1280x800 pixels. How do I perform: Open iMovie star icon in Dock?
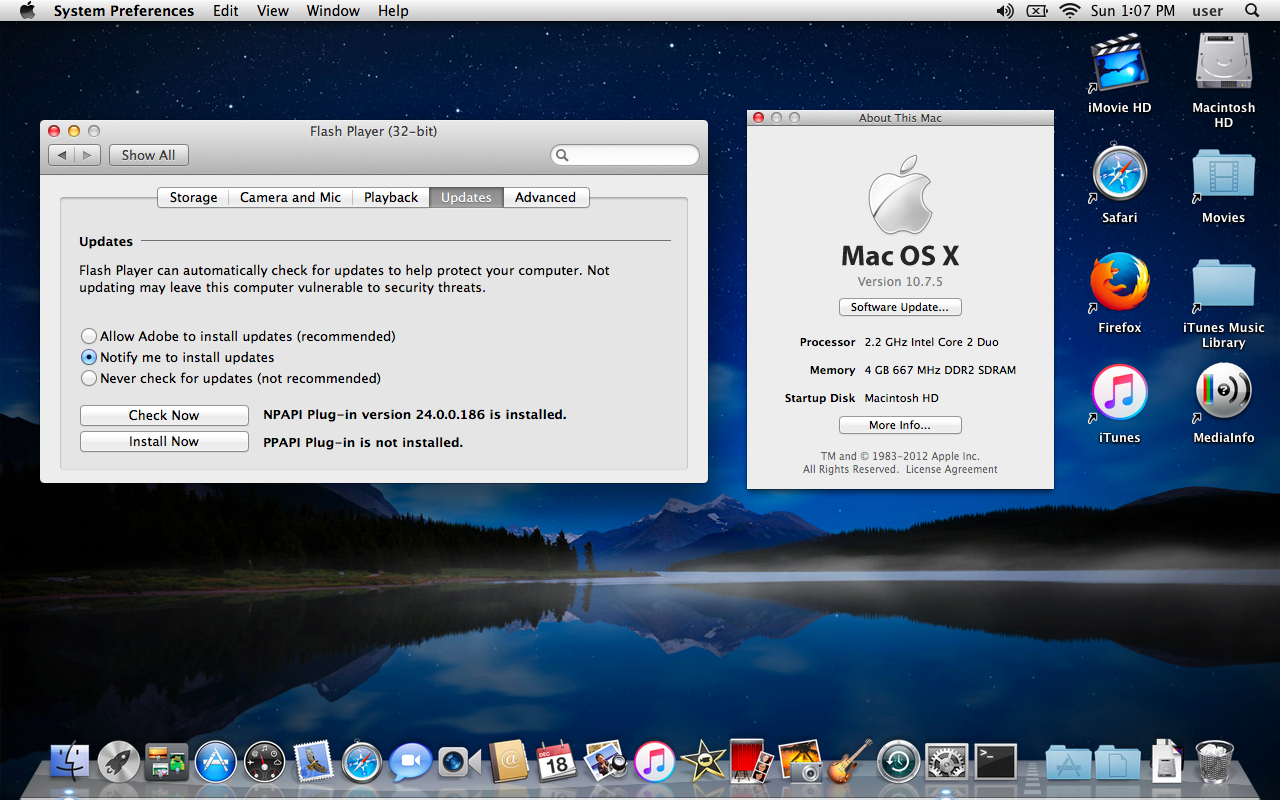click(703, 762)
